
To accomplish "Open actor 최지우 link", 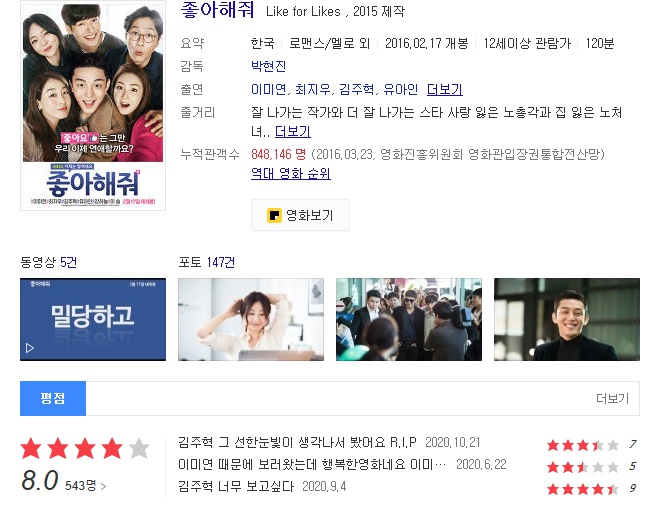I will 312,89.
